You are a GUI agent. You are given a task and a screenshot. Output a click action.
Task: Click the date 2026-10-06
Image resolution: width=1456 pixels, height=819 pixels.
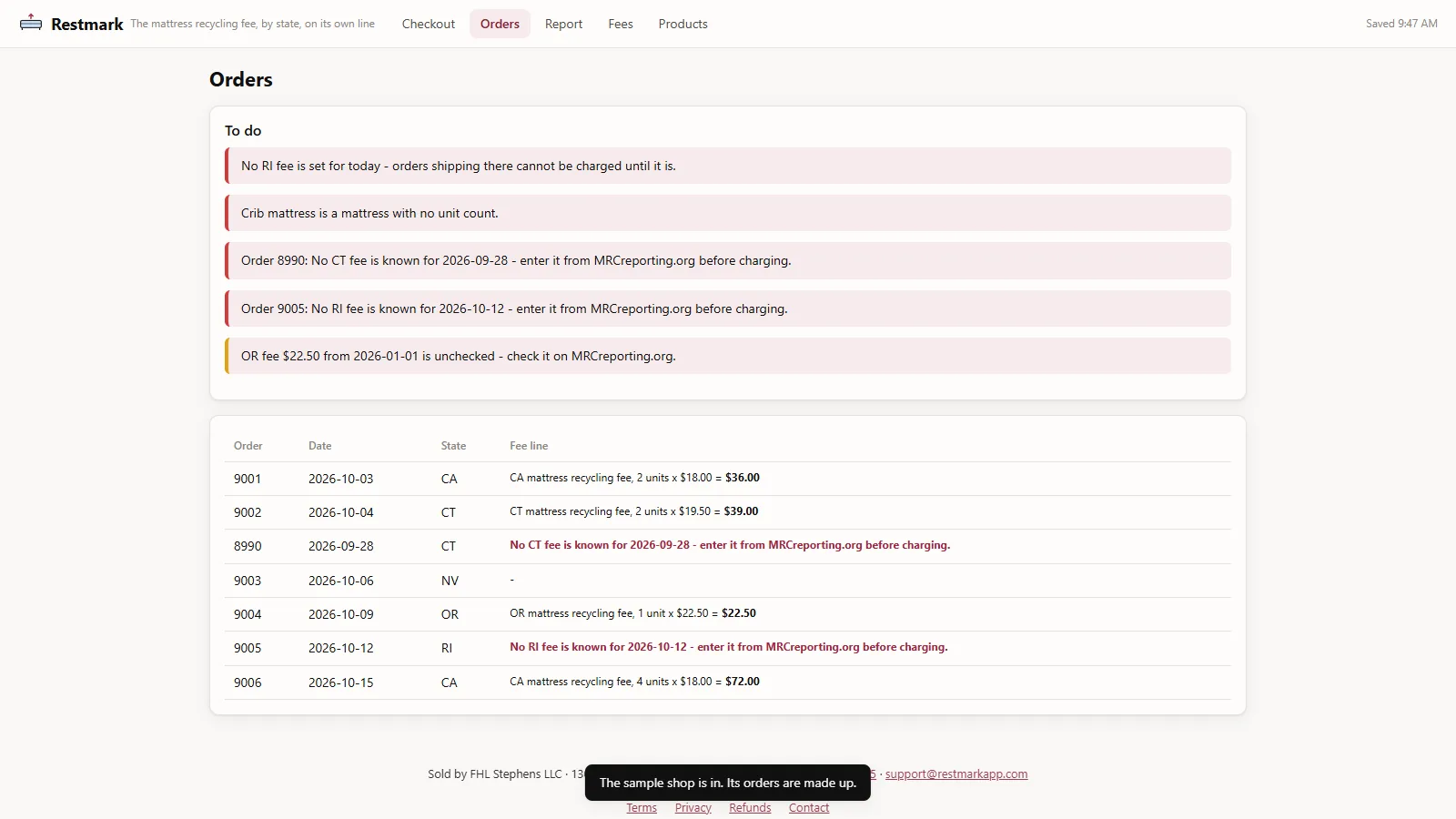(341, 581)
